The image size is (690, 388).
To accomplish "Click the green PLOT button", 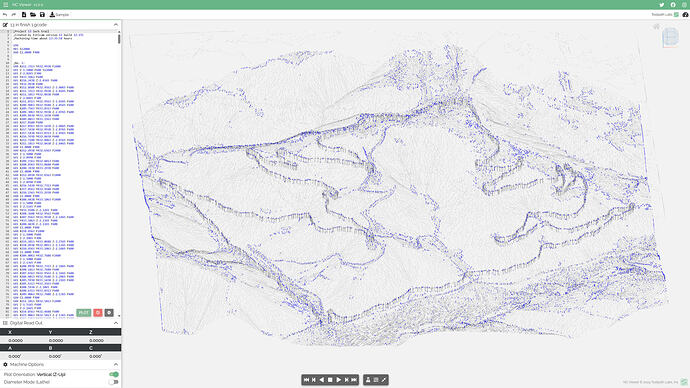I will 84,312.
